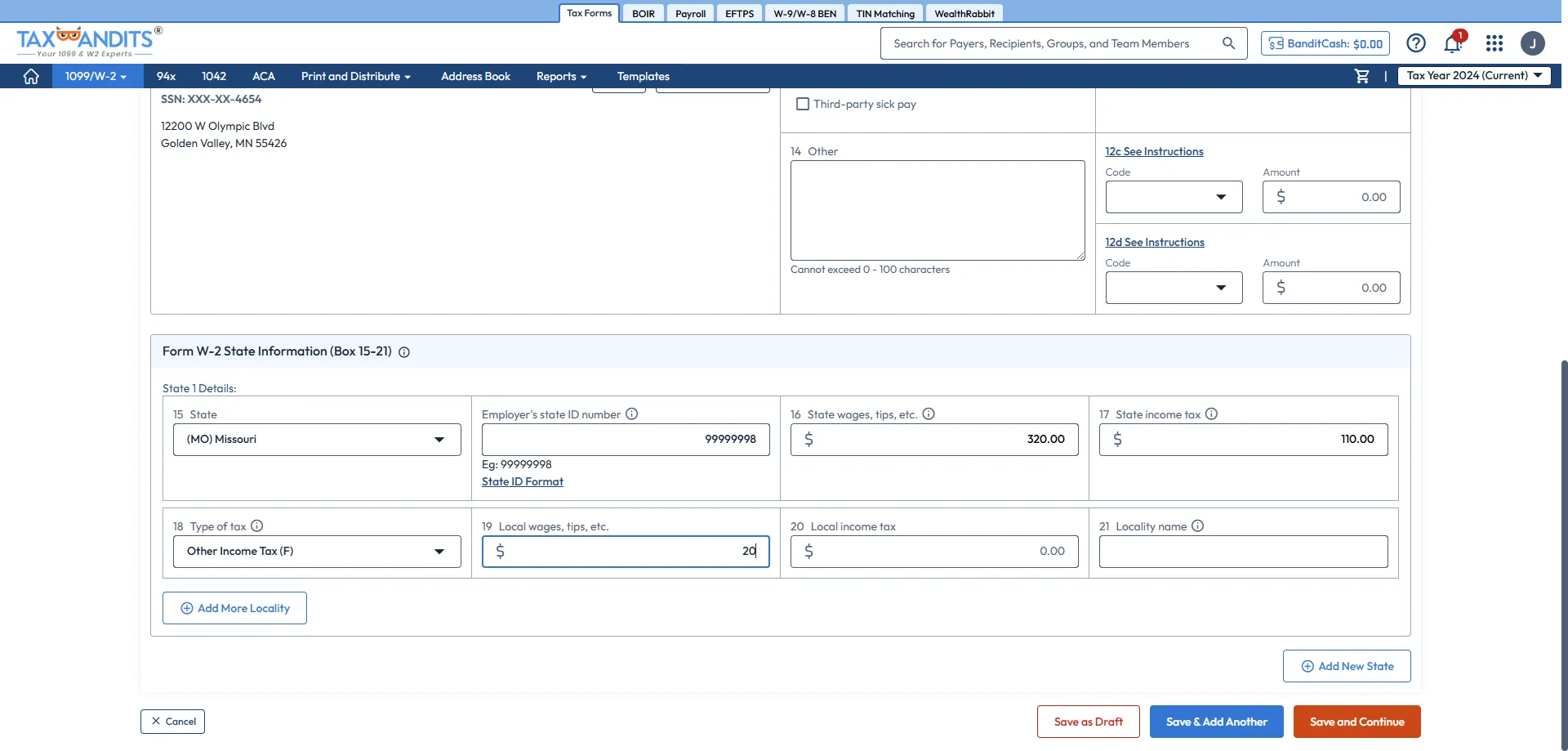This screenshot has width=1568, height=751.
Task: Toggle Third-party sick pay checkbox
Action: click(803, 104)
